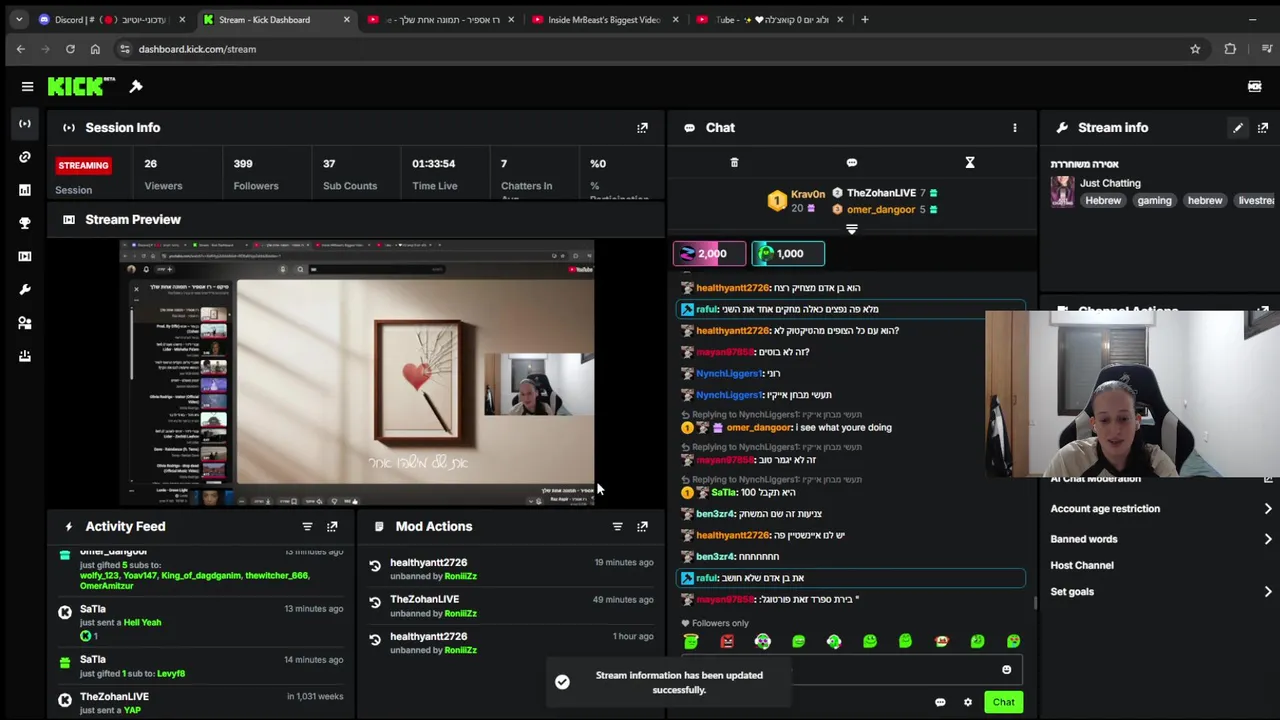Screen dimensions: 1280x720
Task: Click the 2,000 channel goal badge
Action: tap(709, 254)
